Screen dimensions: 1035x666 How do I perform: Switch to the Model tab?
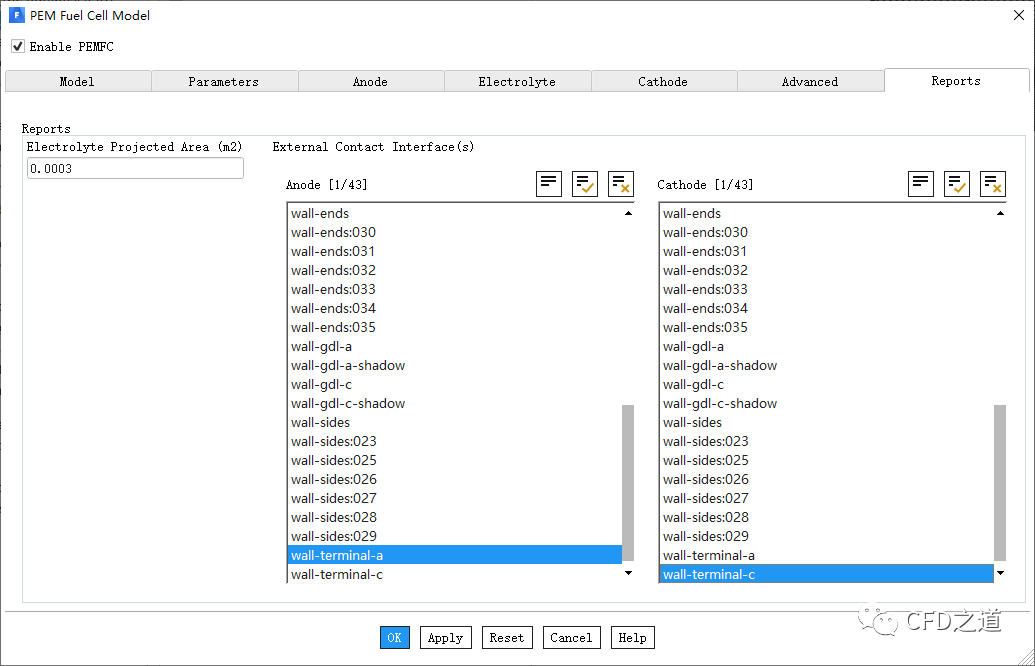[77, 82]
